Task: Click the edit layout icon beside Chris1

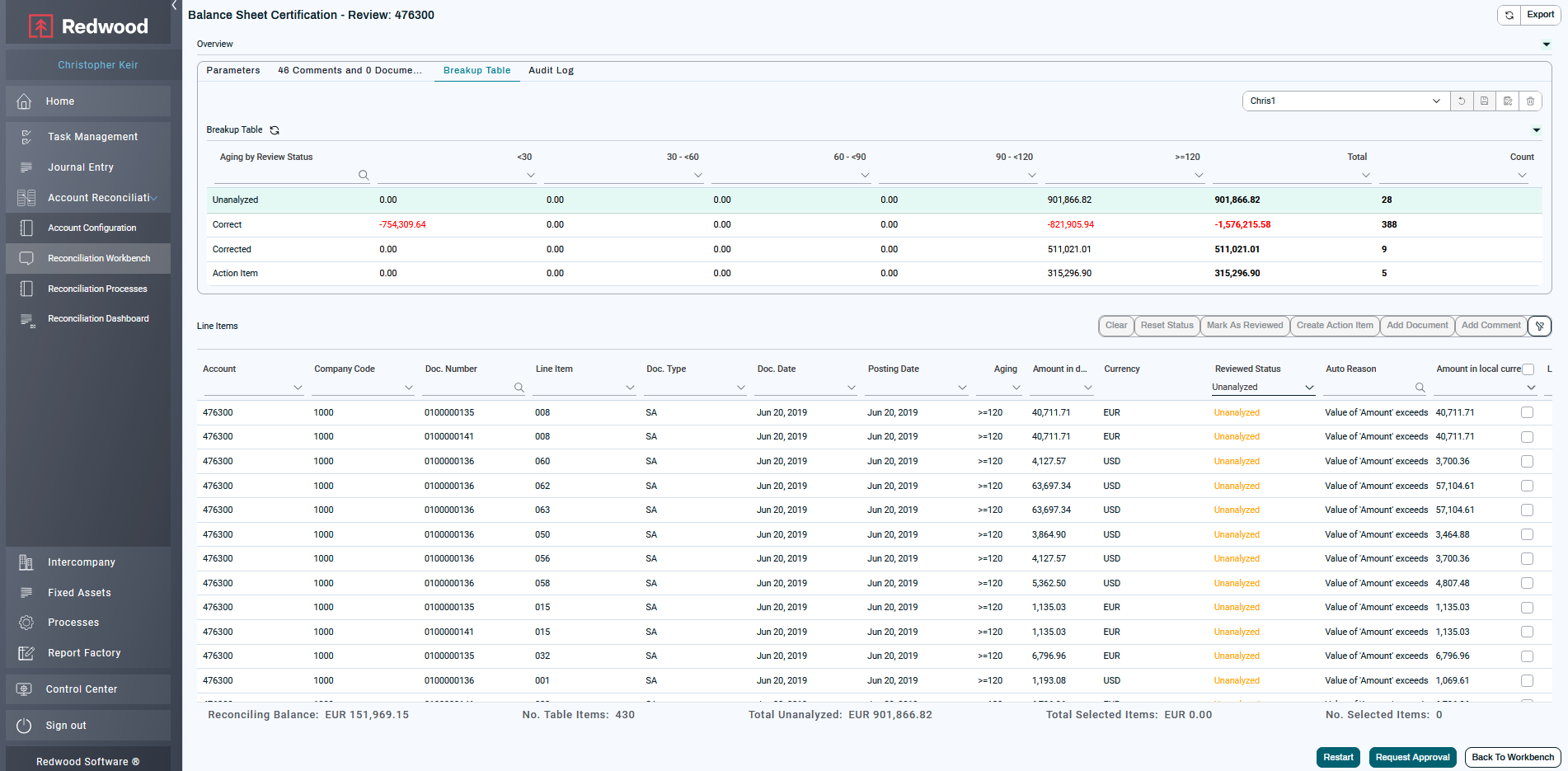Action: [1507, 101]
